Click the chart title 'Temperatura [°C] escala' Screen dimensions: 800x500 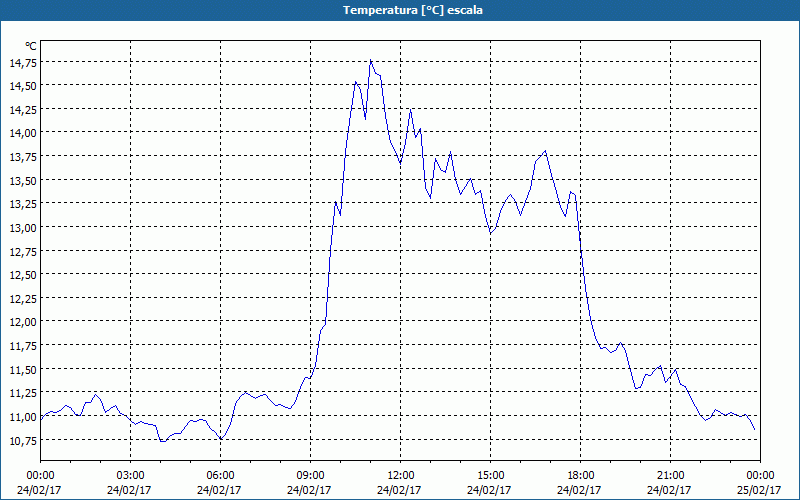(413, 10)
